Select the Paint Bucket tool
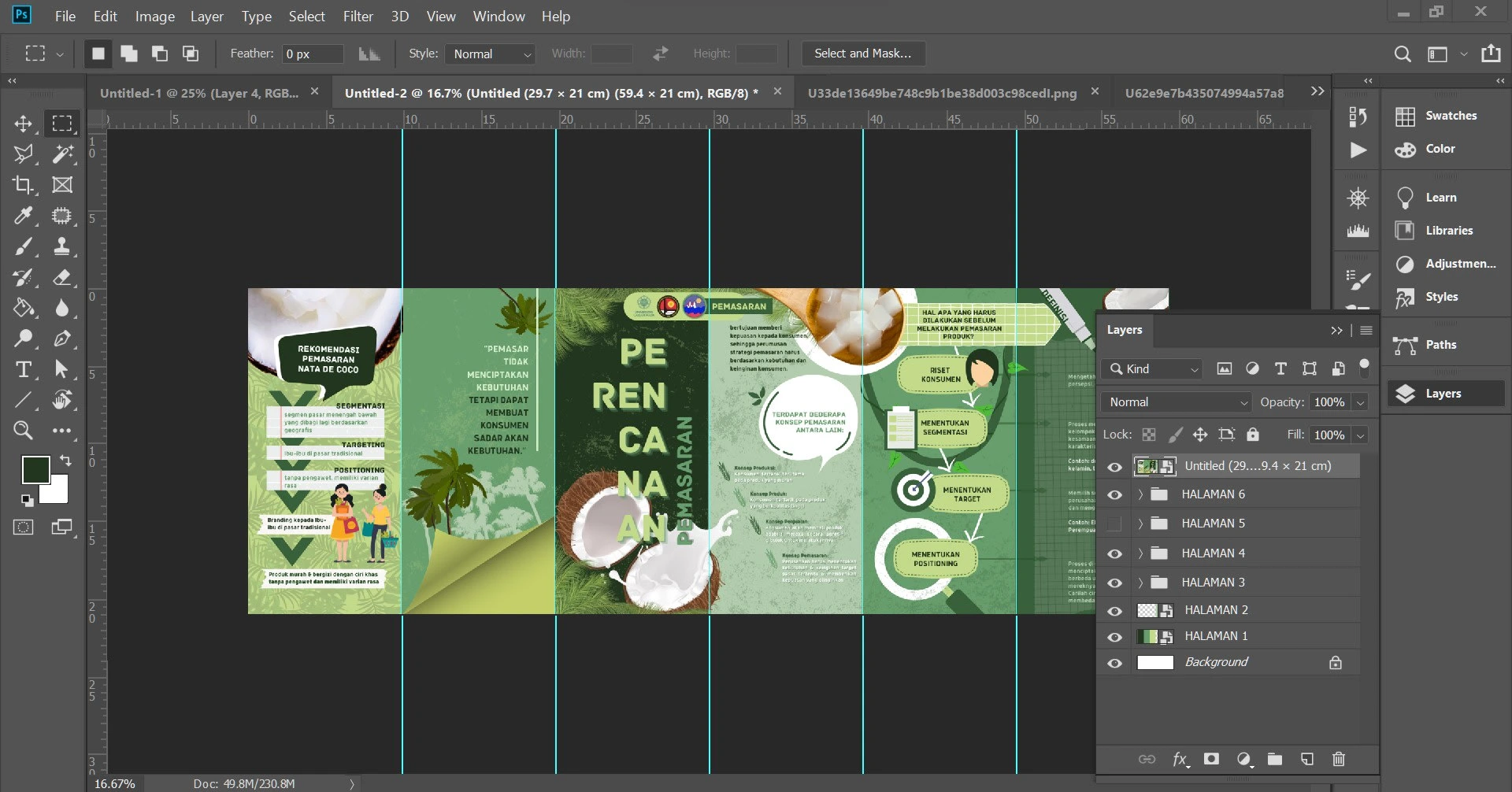 pyautogui.click(x=23, y=308)
